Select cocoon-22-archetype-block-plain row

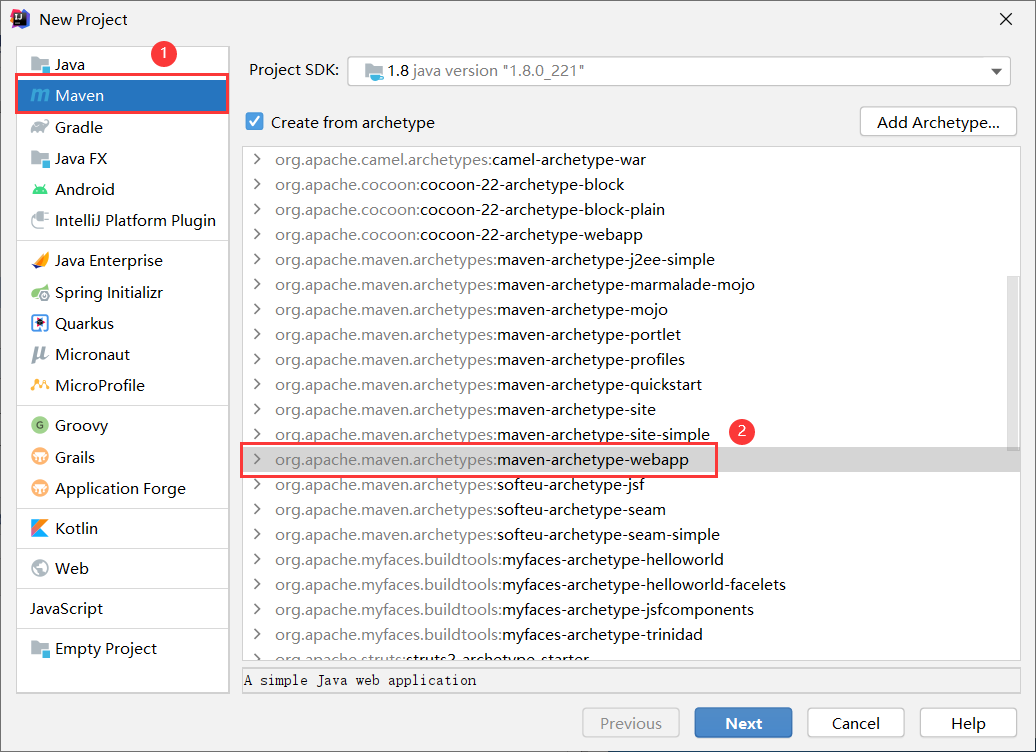(632, 209)
